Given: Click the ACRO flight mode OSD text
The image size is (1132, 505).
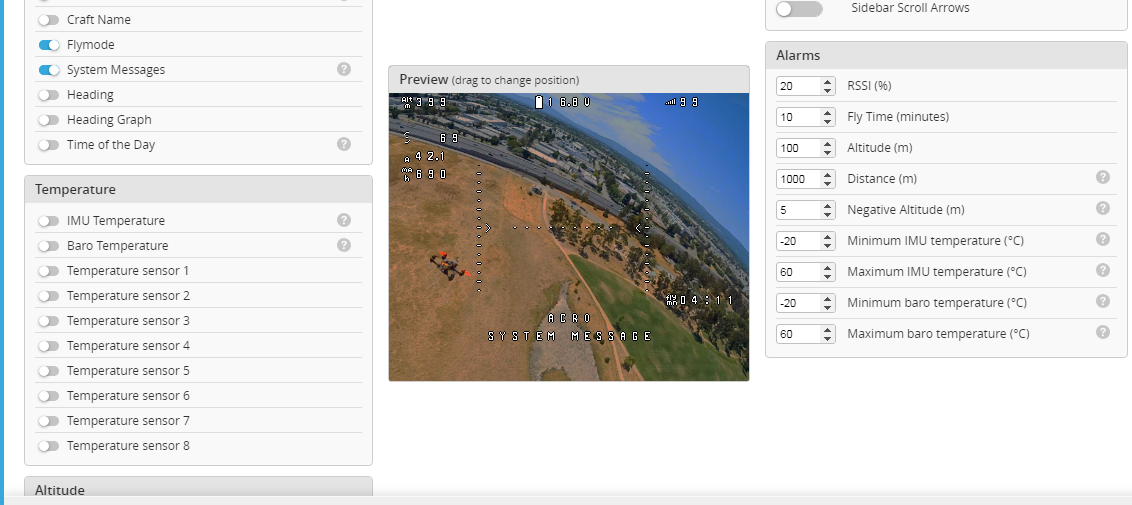Looking at the screenshot, I should coord(569,318).
